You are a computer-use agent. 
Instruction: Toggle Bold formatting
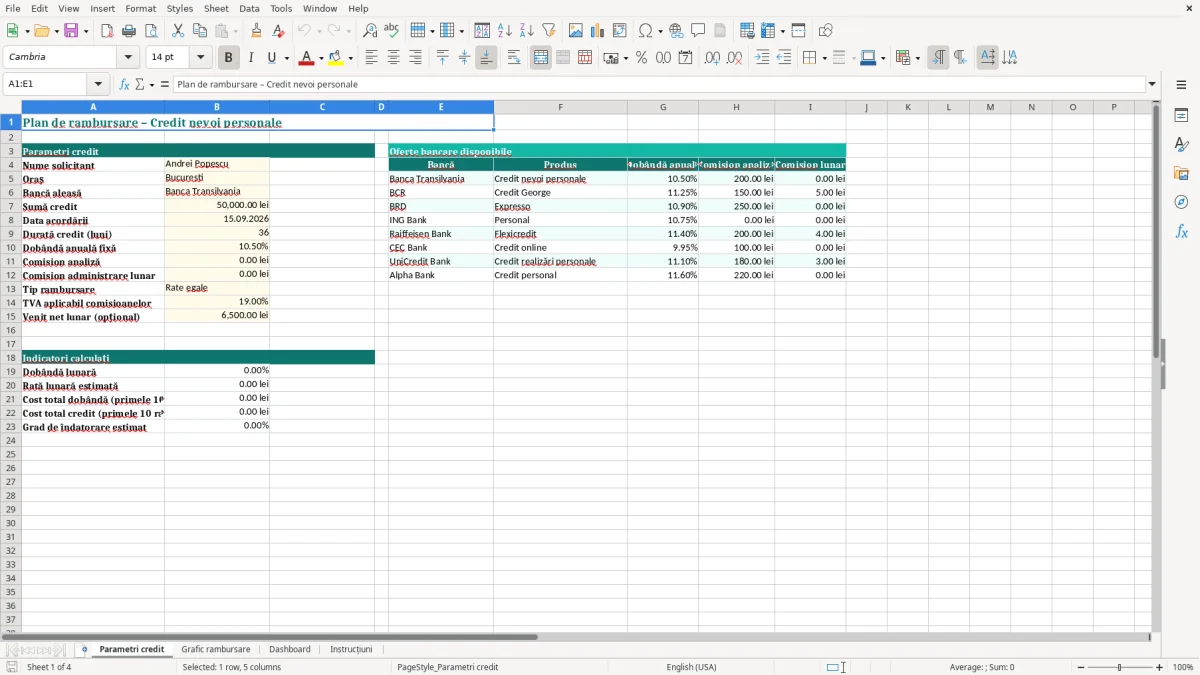[x=229, y=58]
